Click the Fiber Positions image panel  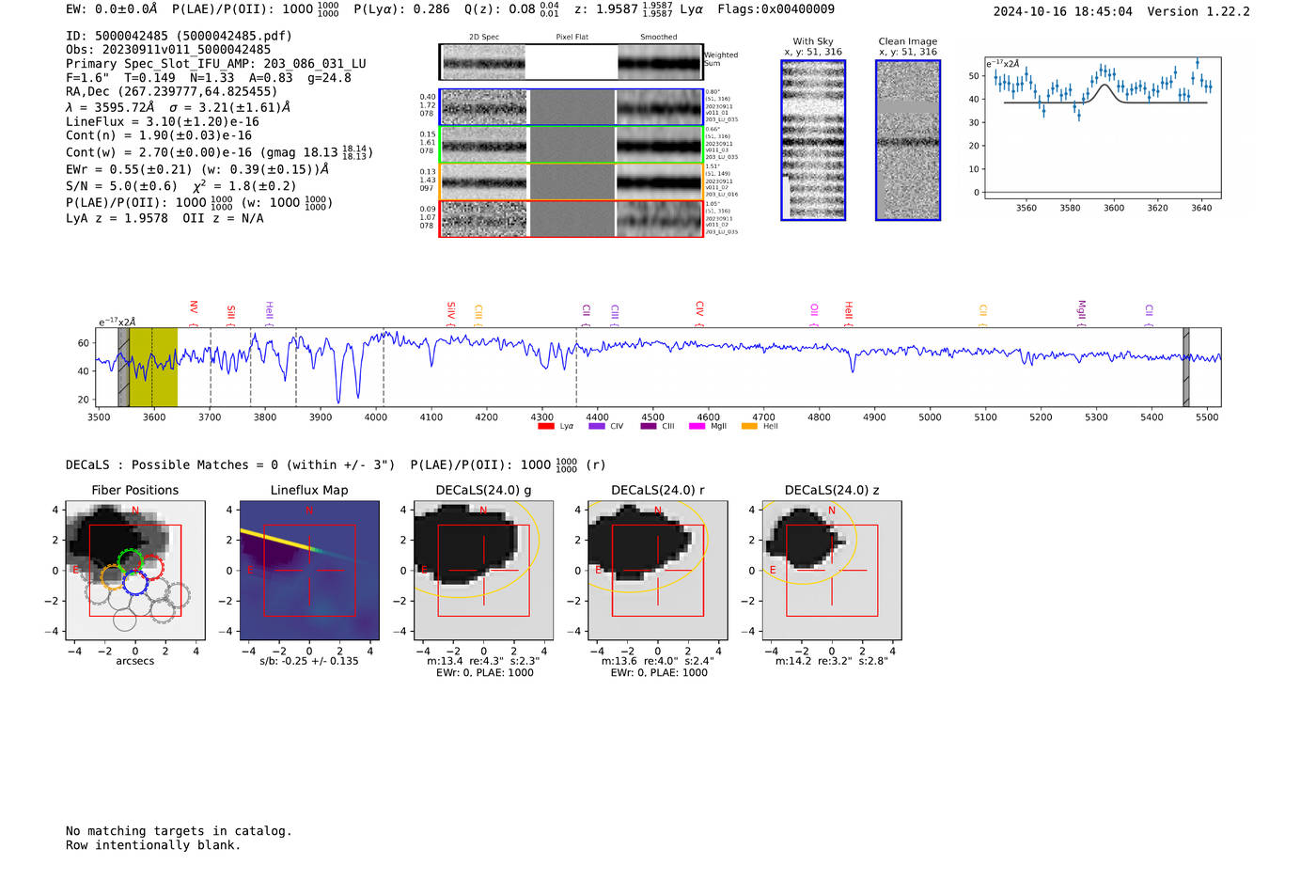click(134, 571)
